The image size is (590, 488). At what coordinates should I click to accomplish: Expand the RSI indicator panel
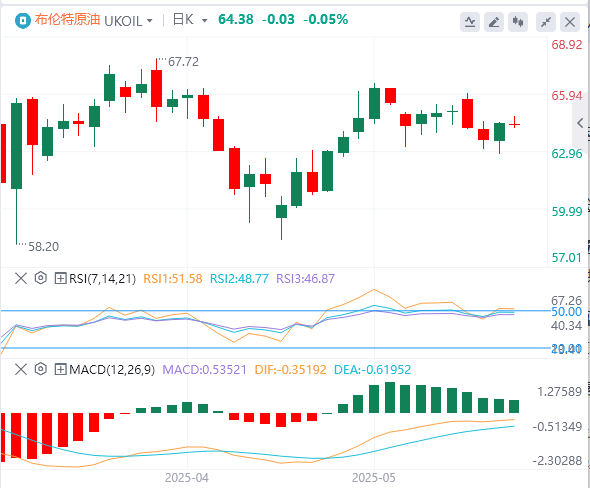[x=60, y=278]
